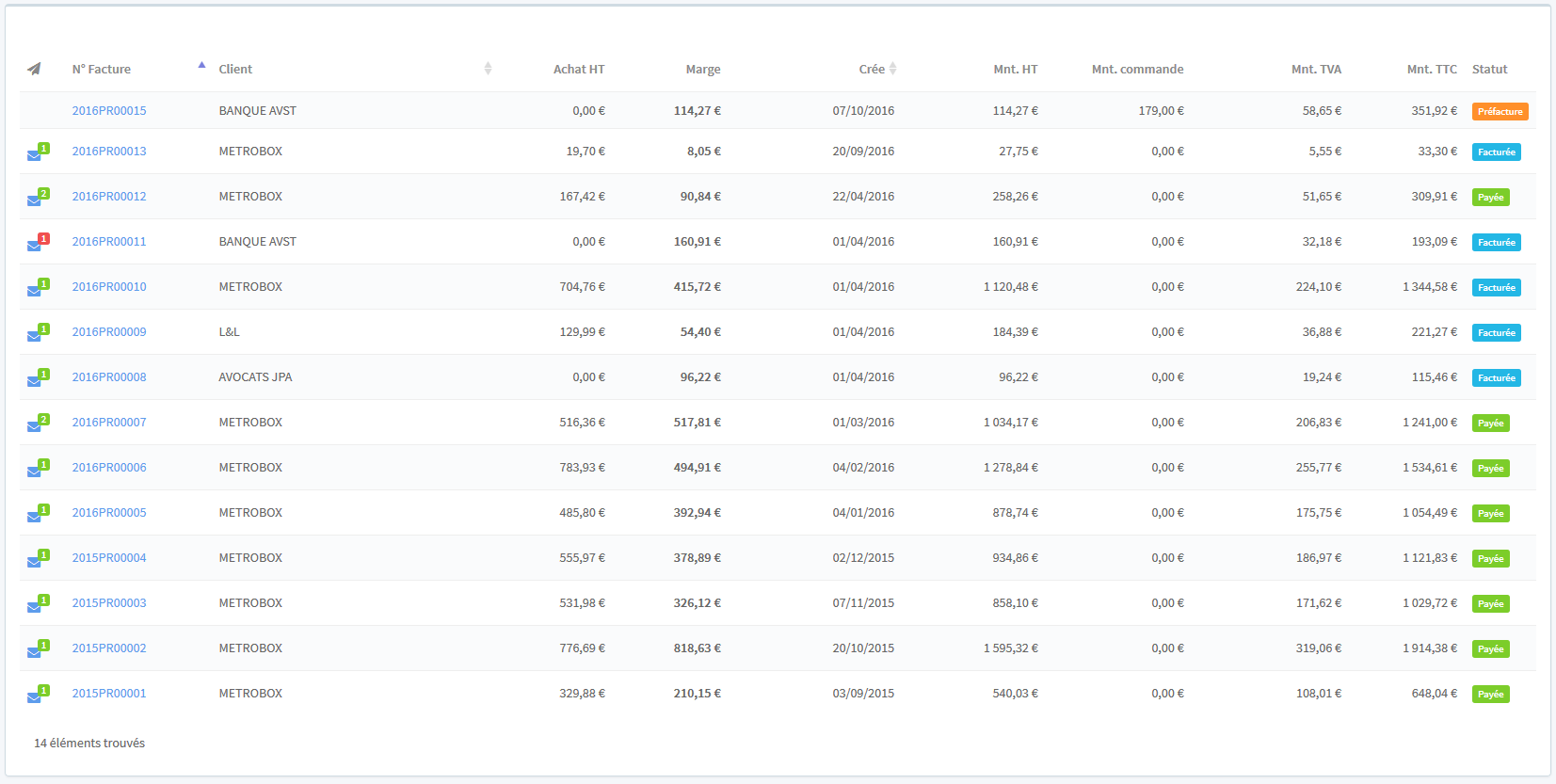Select client cell AVOCATS JPA
The image size is (1556, 784).
(255, 376)
